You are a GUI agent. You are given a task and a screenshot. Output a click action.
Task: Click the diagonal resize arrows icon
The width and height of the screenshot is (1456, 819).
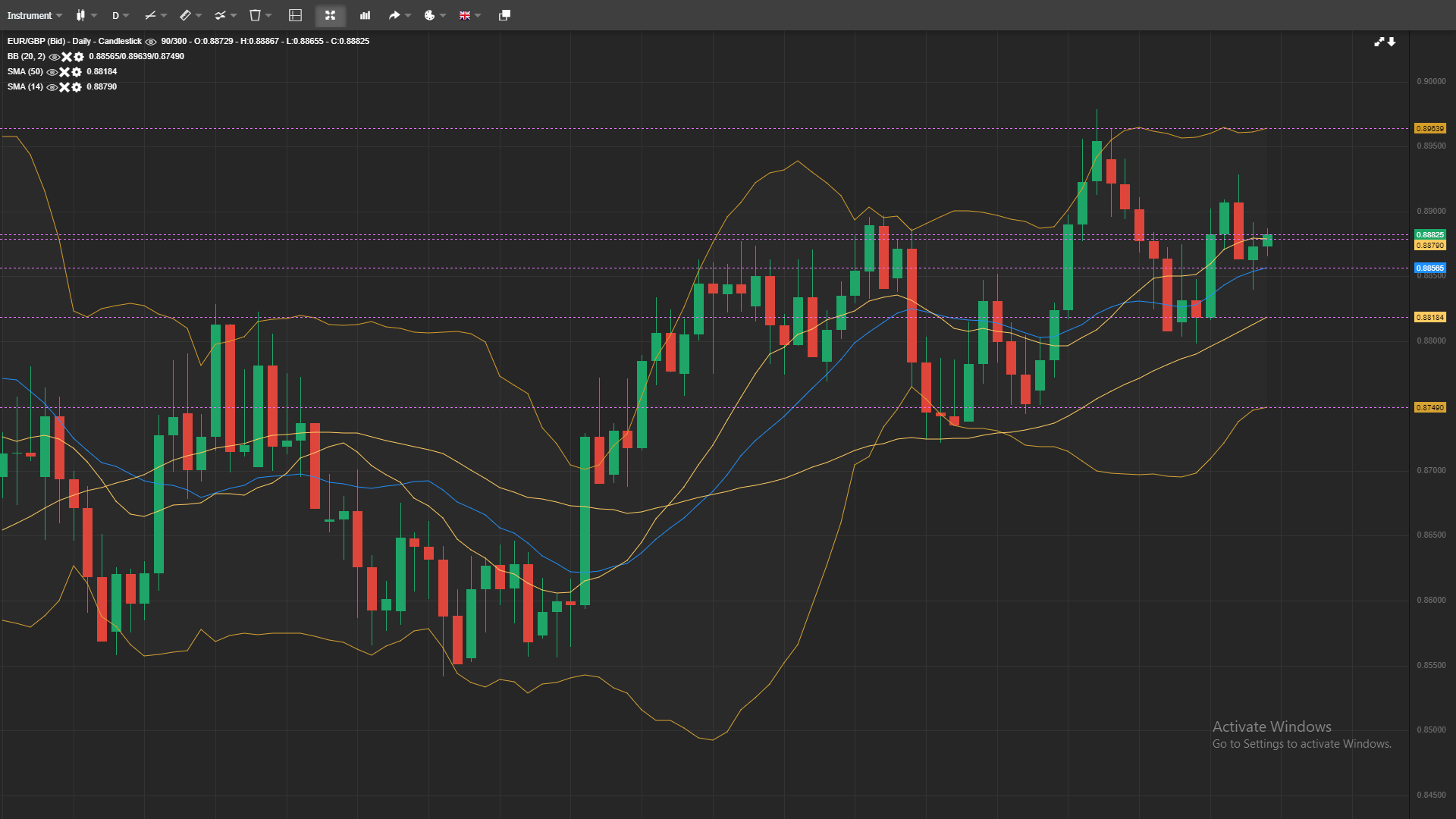pos(1379,42)
